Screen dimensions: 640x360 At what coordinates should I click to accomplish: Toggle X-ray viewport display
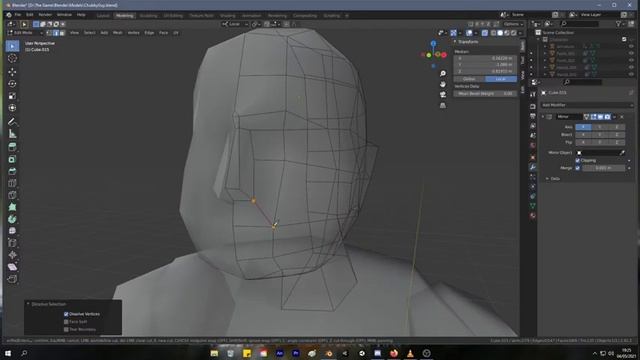tap(484, 33)
